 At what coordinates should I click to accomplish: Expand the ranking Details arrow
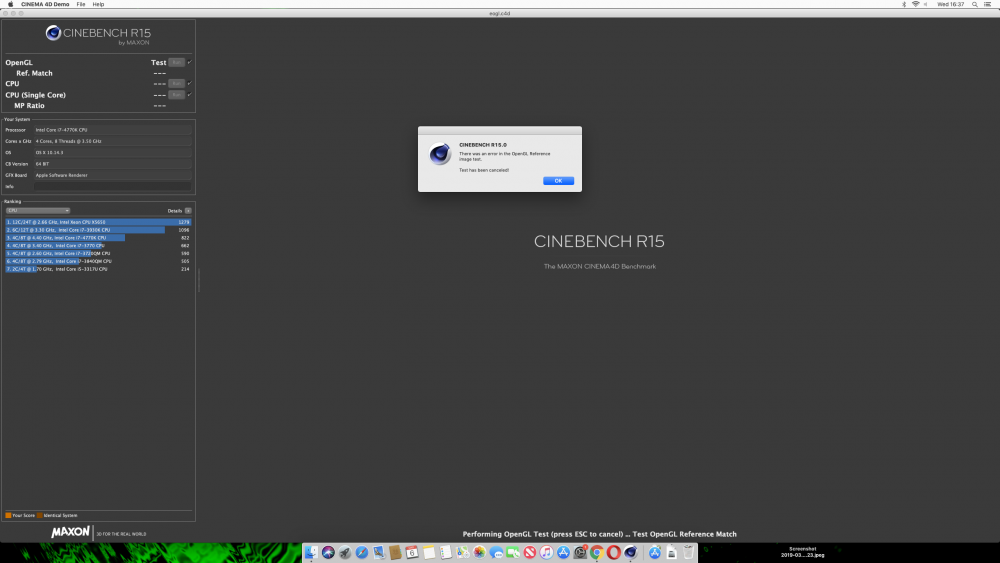coord(188,210)
